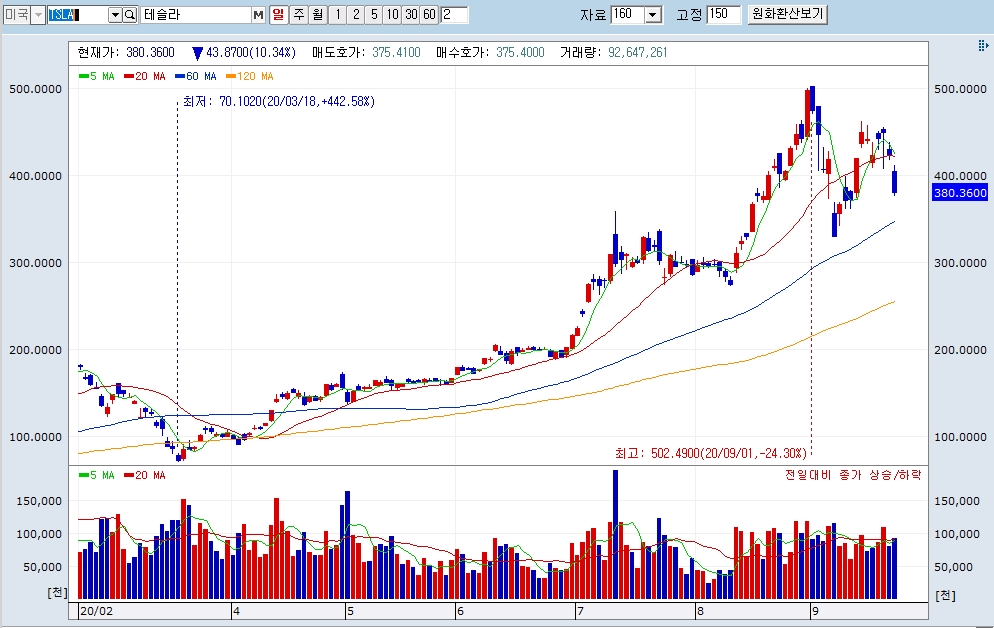
Task: Select the 2-minute interval button
Action: coord(355,15)
